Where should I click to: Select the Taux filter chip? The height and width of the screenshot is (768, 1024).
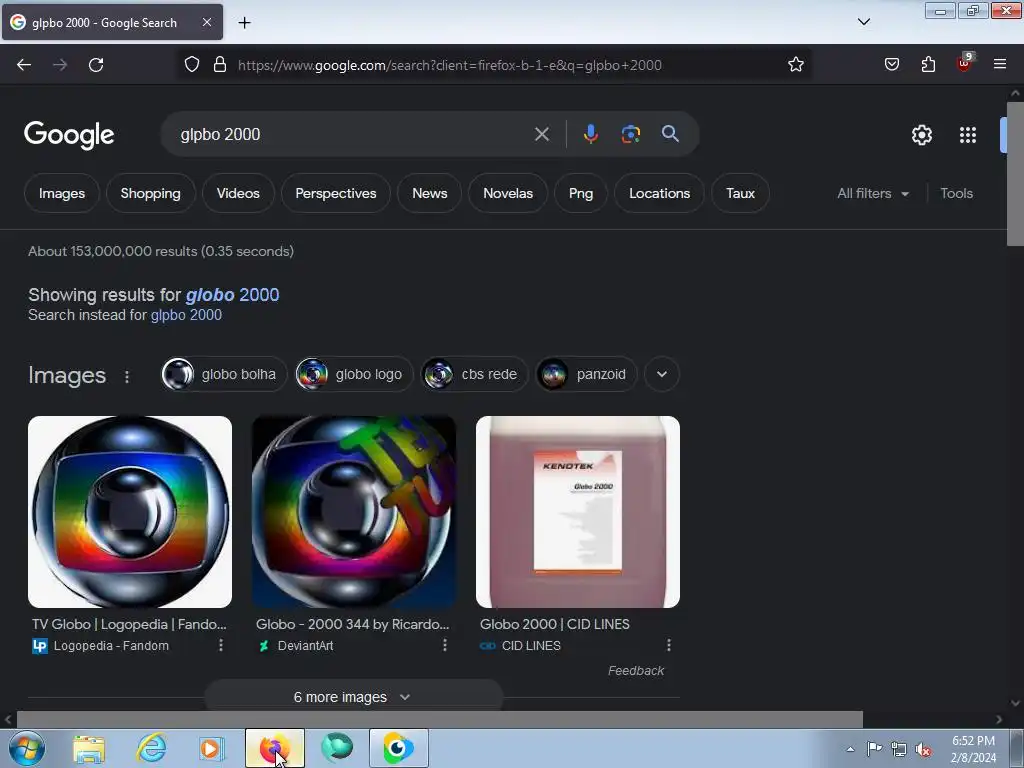pos(740,193)
